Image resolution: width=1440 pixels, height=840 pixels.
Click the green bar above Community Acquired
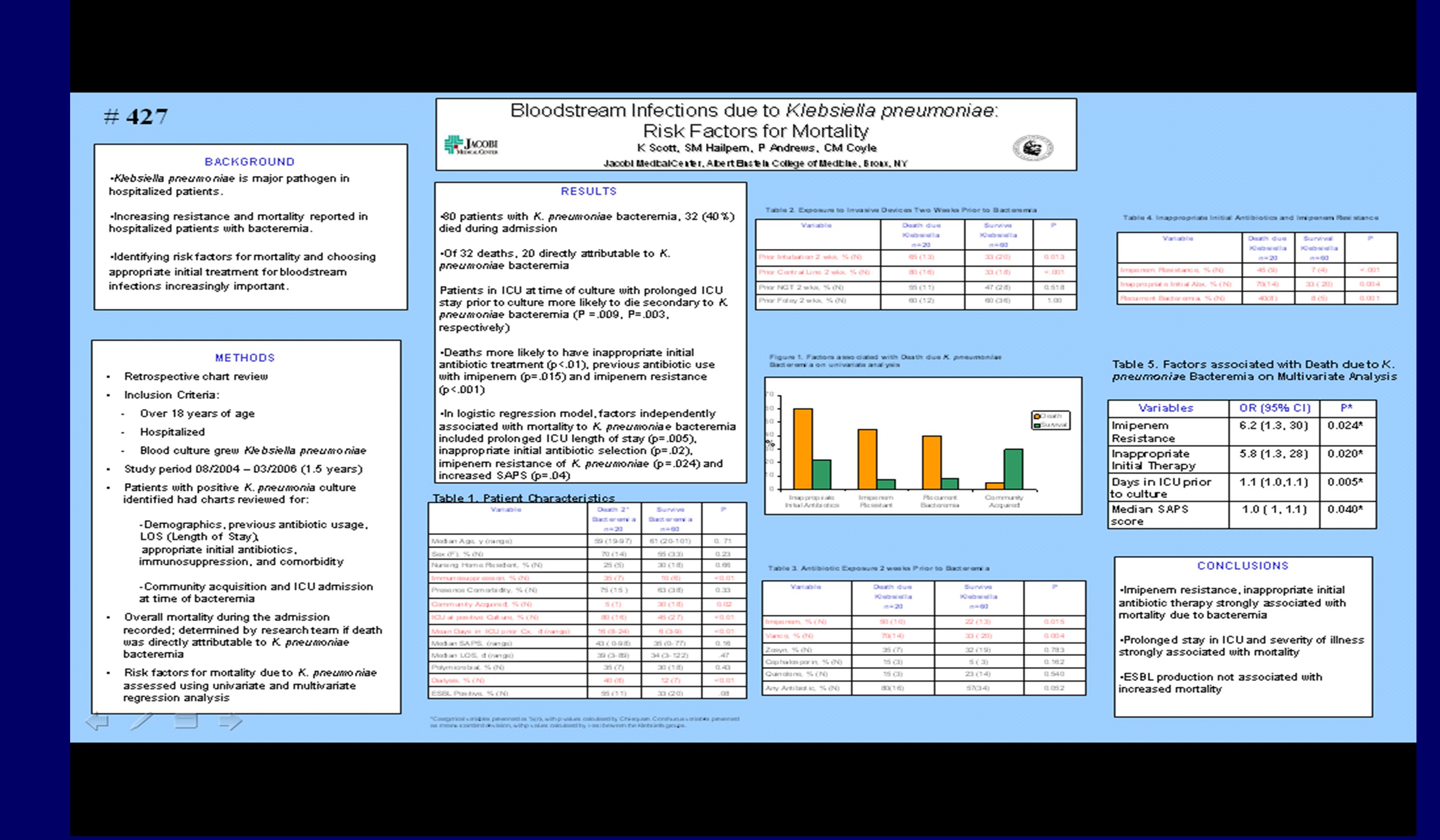click(1014, 469)
